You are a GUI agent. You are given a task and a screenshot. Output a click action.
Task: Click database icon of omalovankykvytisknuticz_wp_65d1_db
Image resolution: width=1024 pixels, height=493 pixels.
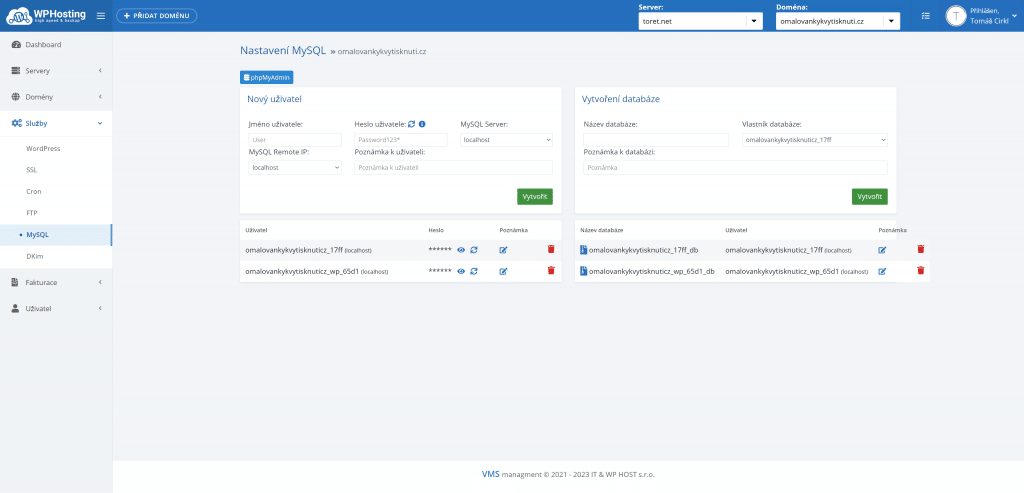(584, 270)
